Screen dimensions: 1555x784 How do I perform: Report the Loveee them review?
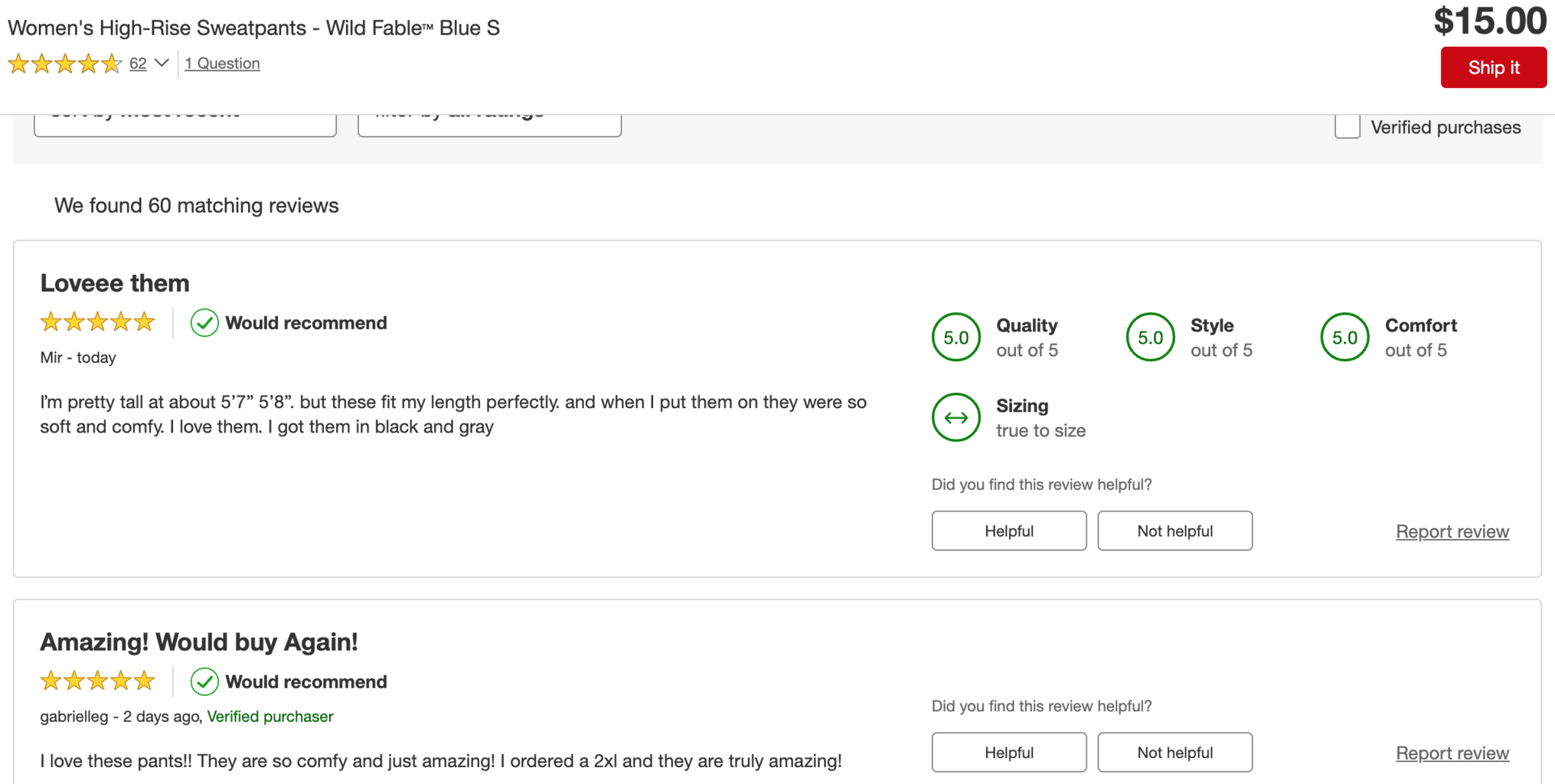click(x=1452, y=531)
